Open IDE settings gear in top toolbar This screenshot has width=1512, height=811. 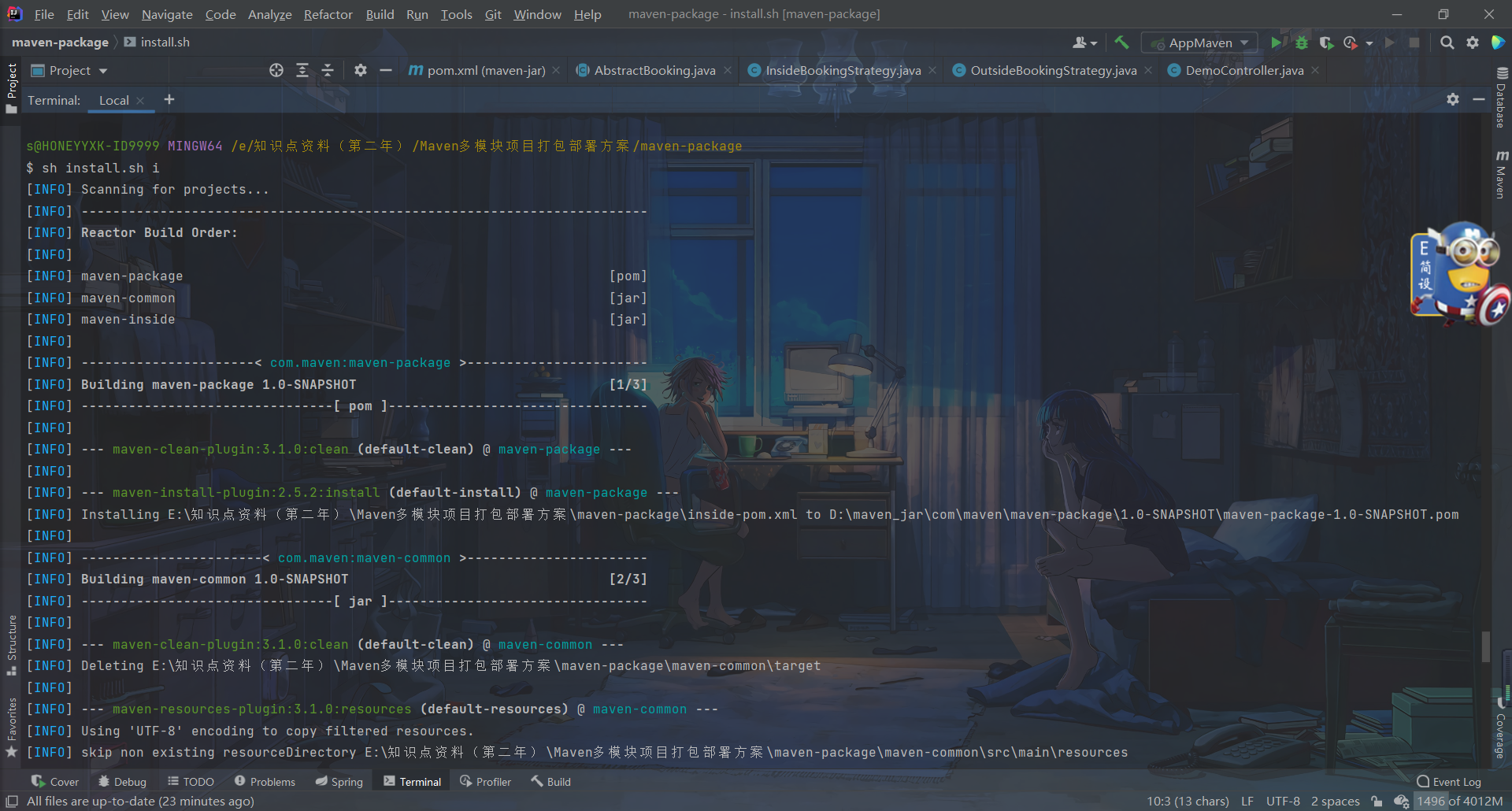(1473, 43)
